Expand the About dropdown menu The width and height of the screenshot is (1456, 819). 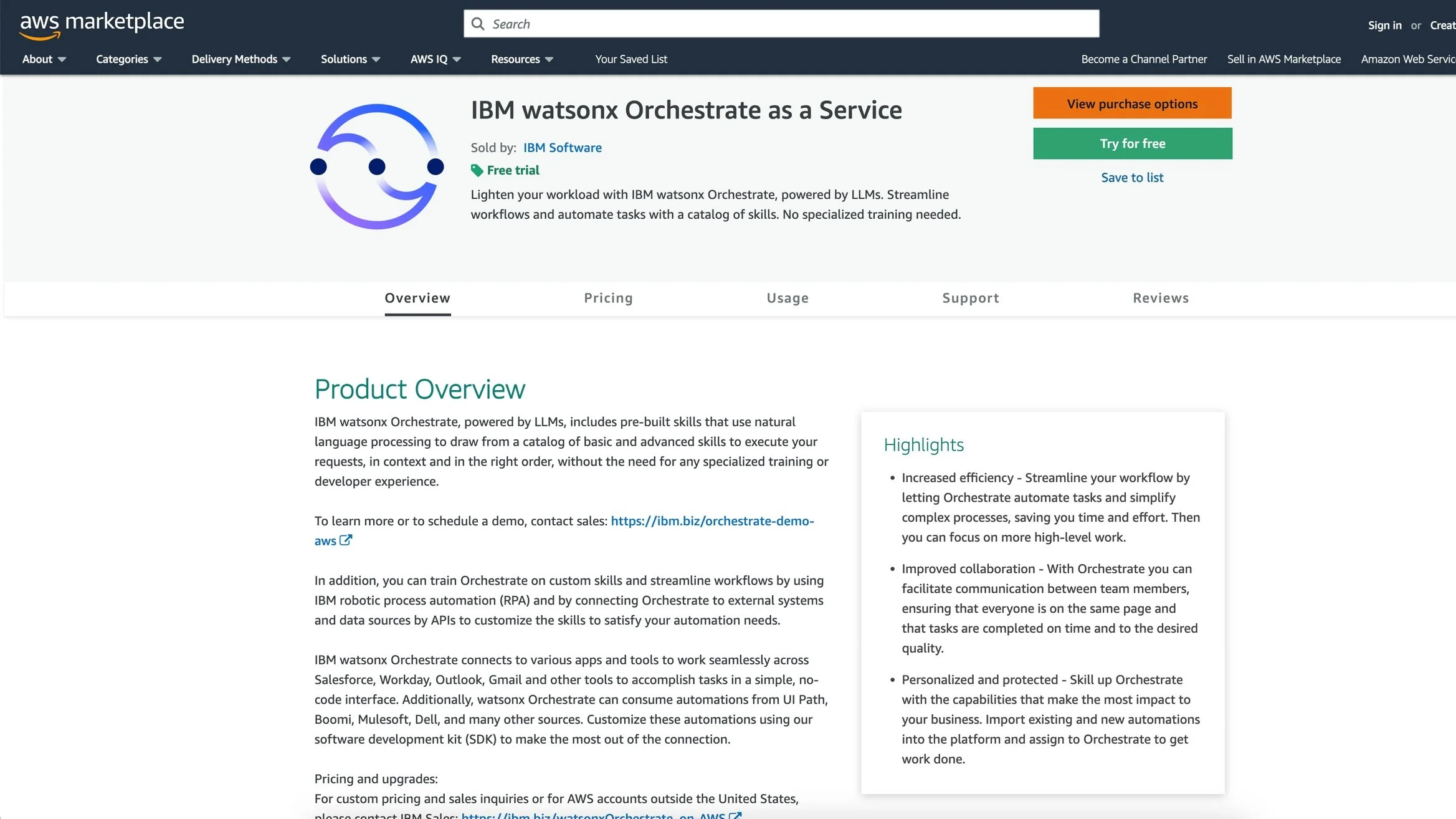pos(44,59)
